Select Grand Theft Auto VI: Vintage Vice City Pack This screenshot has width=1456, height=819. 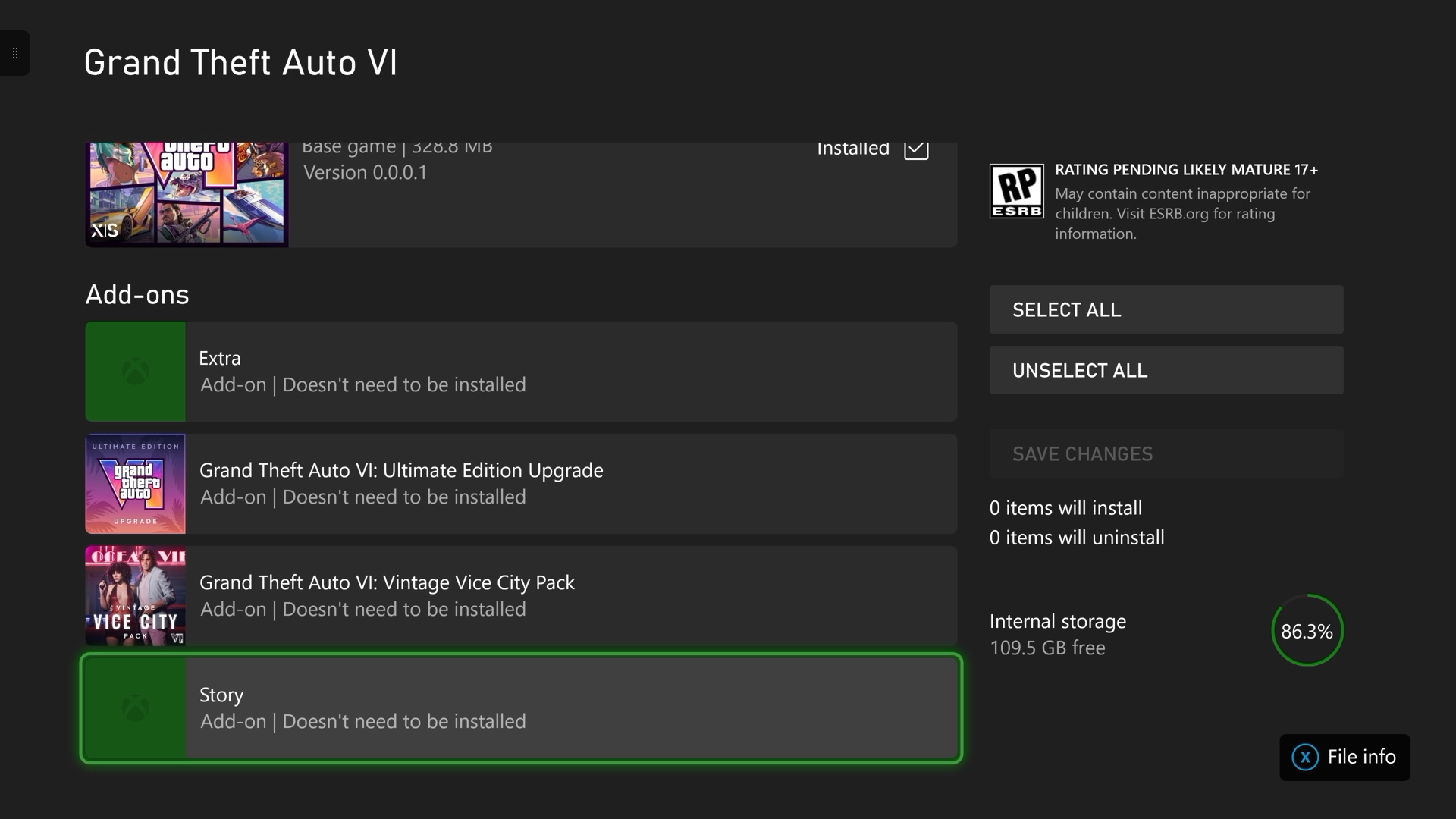coord(521,596)
